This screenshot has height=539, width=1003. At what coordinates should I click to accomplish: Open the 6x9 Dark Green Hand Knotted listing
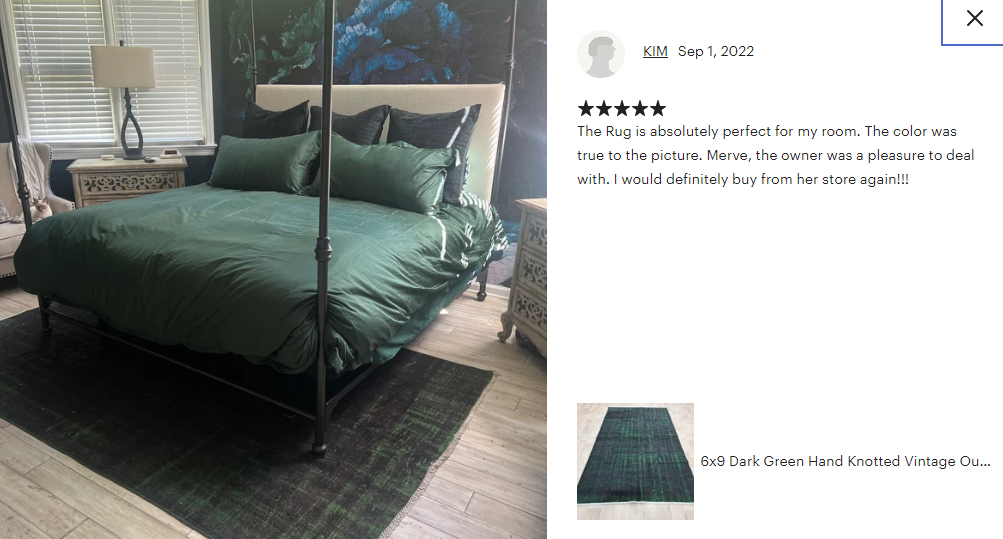(x=845, y=461)
